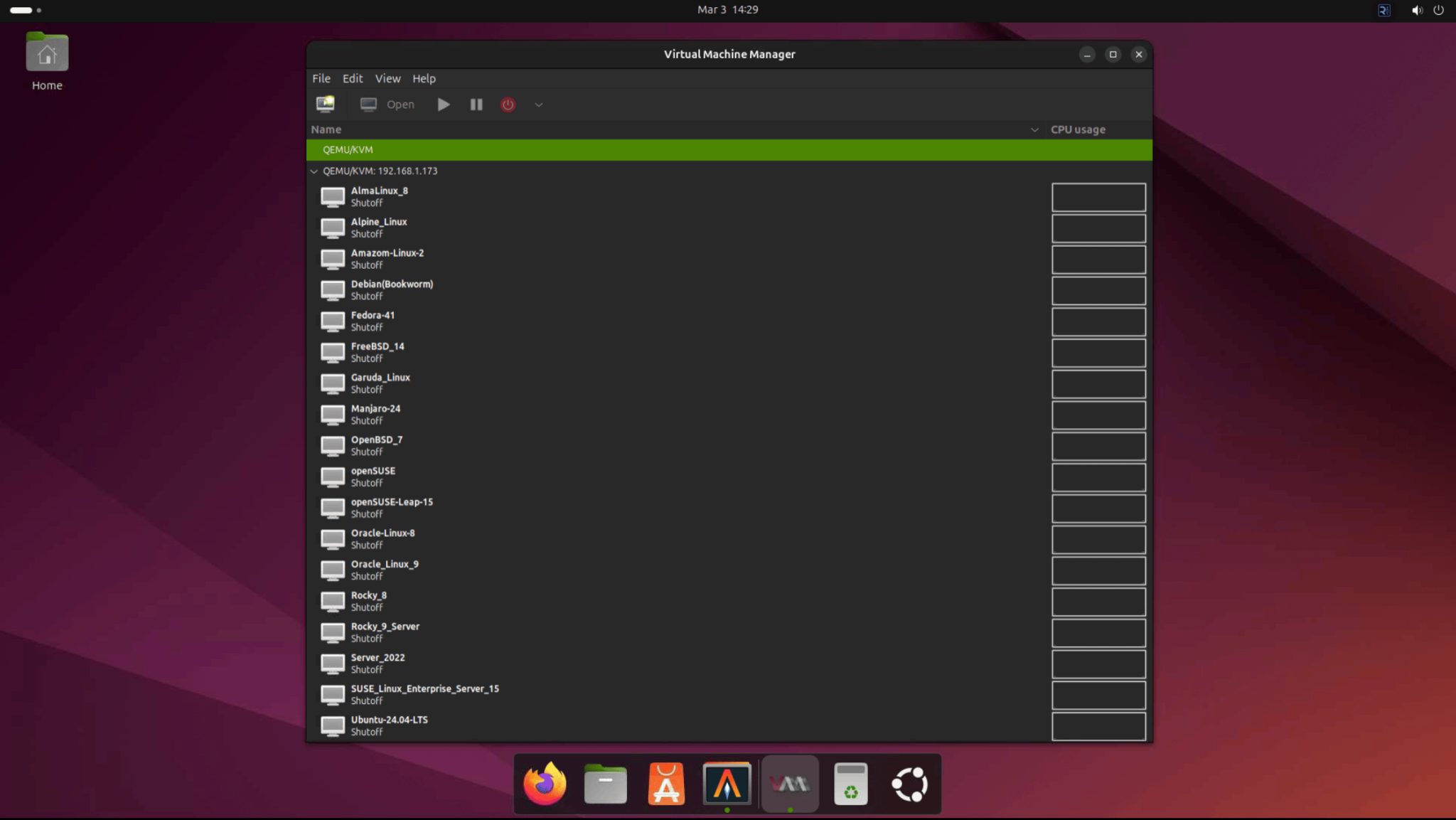The image size is (1456, 820).
Task: Click the power icon in the top bar
Action: pyautogui.click(x=1438, y=10)
